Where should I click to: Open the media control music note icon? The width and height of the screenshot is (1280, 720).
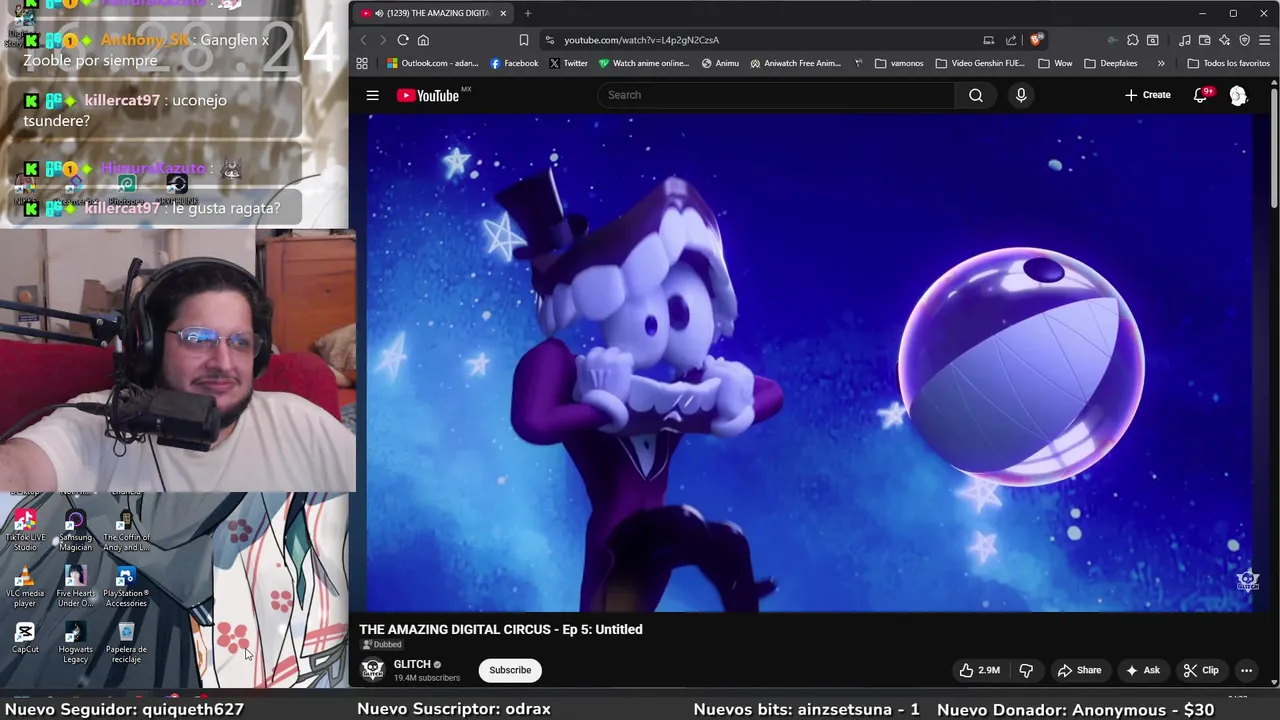click(x=1184, y=40)
